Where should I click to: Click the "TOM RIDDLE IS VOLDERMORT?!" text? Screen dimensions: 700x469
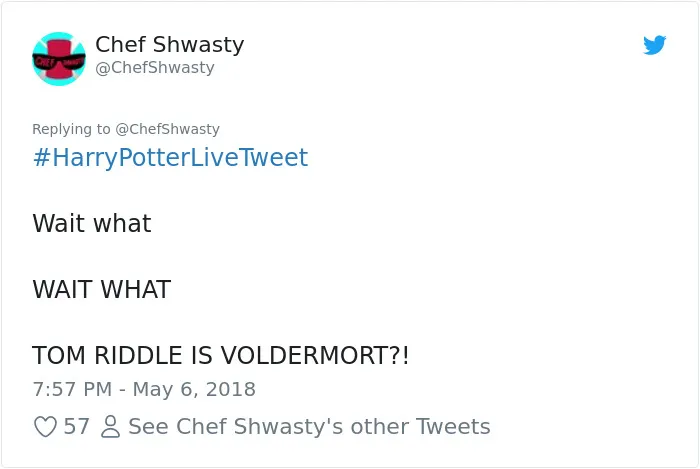tap(221, 355)
